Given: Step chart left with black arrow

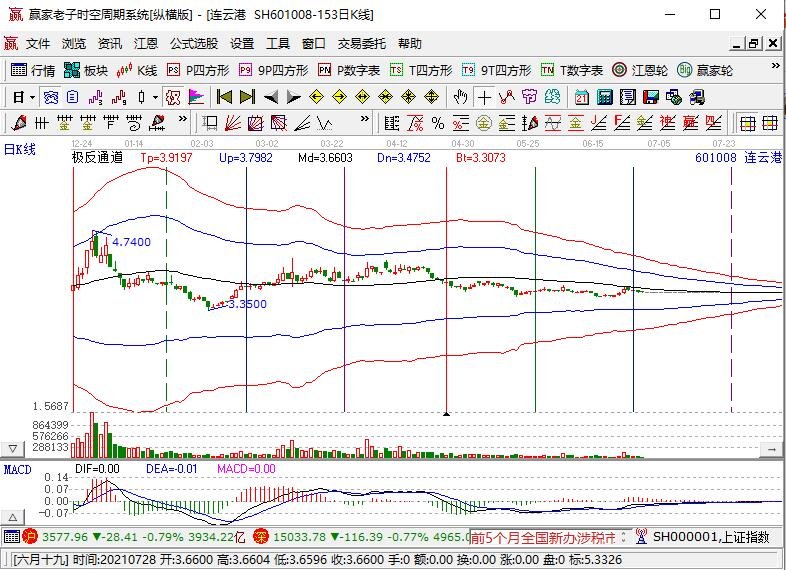Looking at the screenshot, I should [271, 97].
